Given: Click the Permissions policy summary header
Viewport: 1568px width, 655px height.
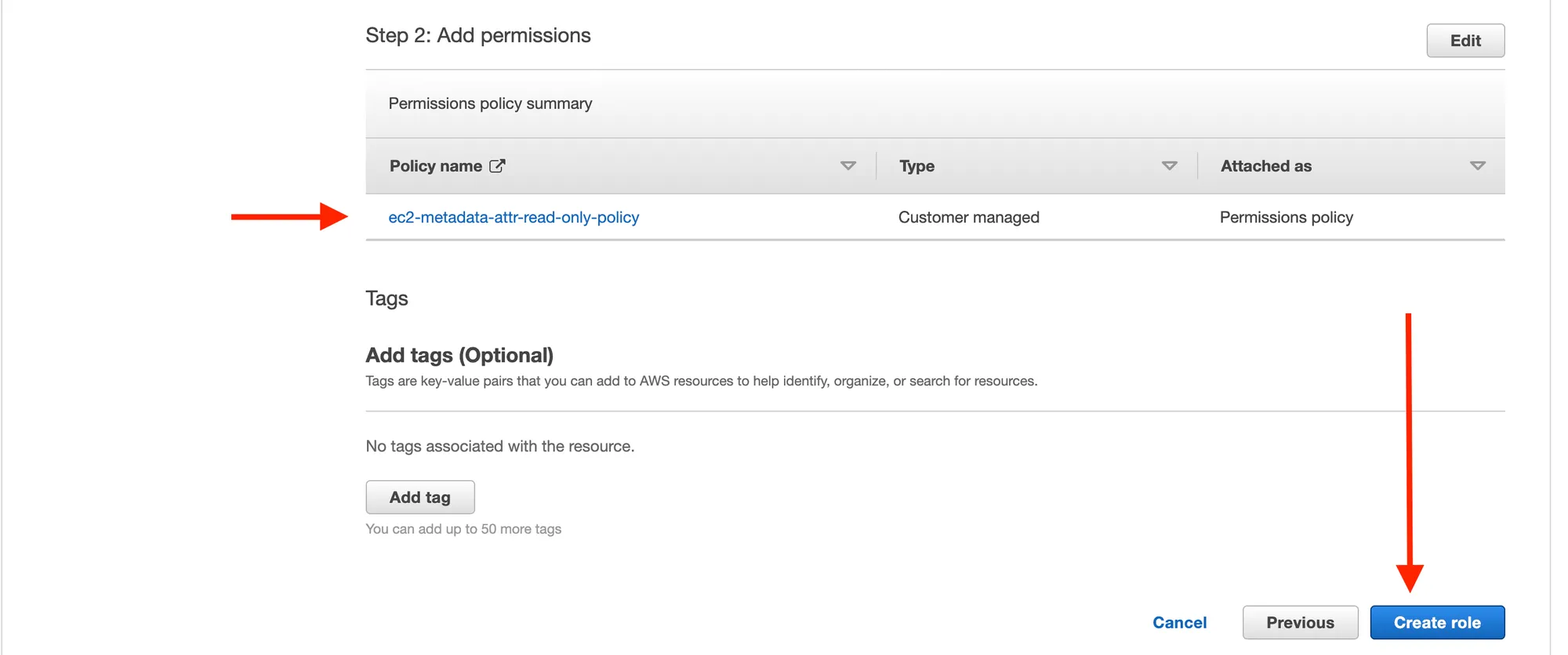Looking at the screenshot, I should 490,103.
